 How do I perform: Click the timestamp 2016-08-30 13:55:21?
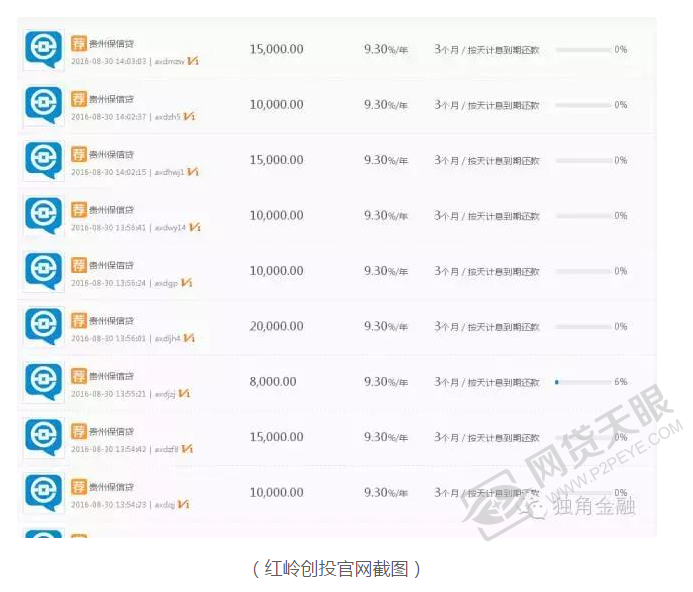tap(108, 394)
